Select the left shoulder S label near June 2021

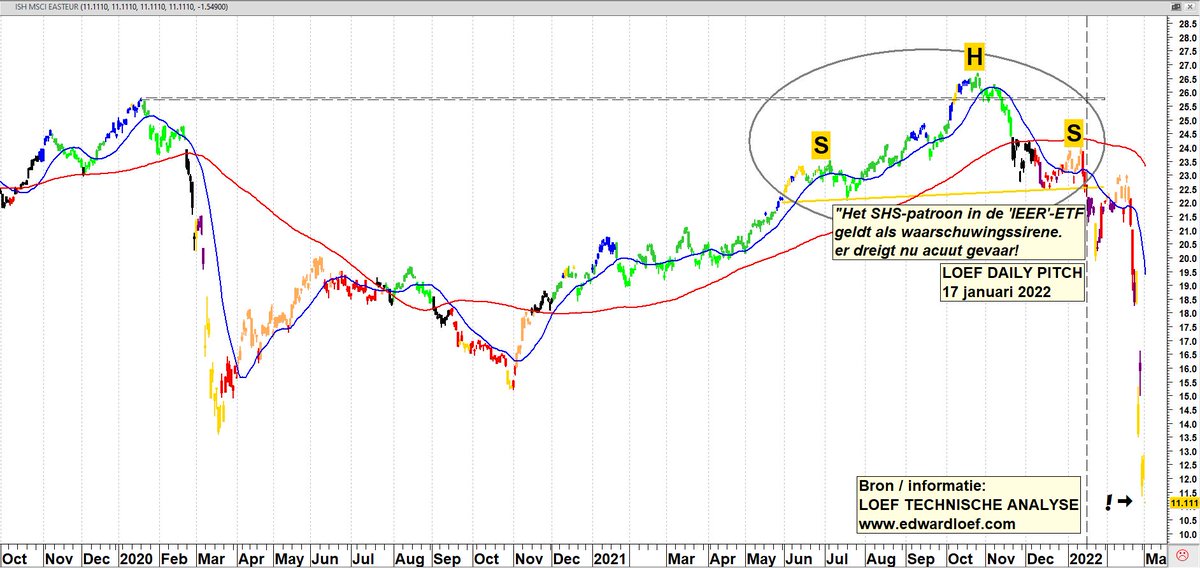click(820, 145)
